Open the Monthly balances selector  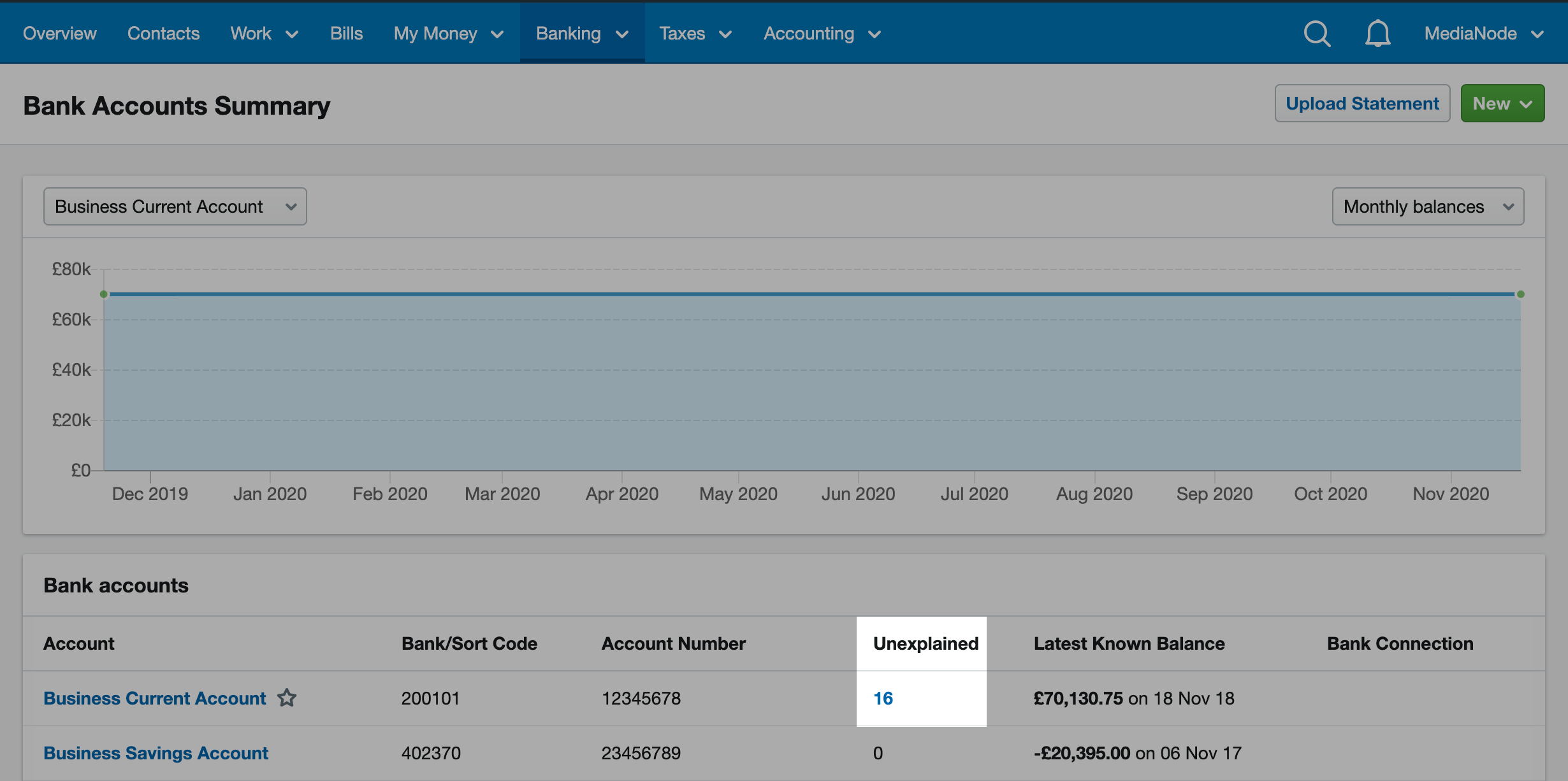1428,206
